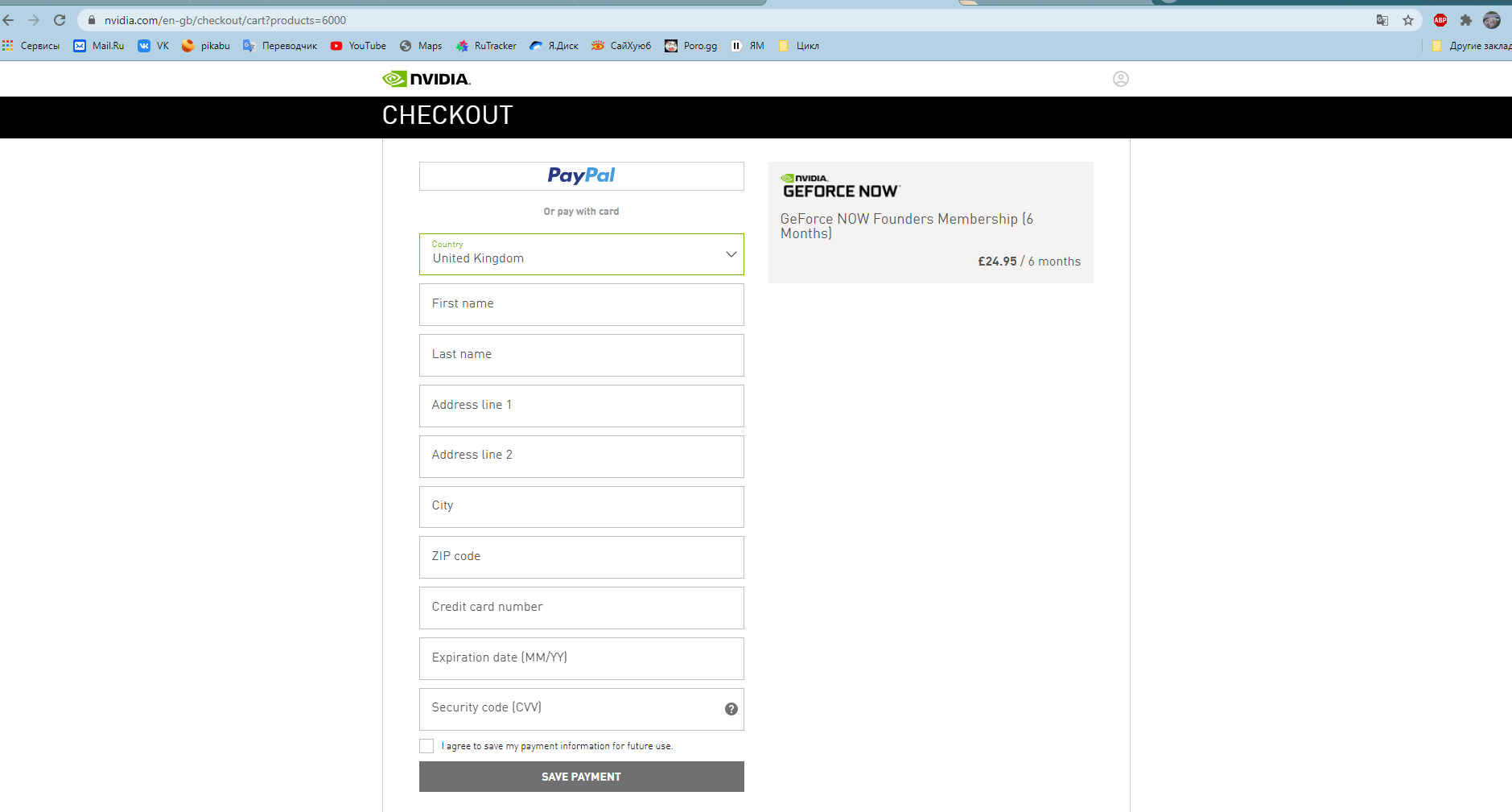Open the СайХуюб bookmark
Image resolution: width=1512 pixels, height=812 pixels.
tap(621, 46)
